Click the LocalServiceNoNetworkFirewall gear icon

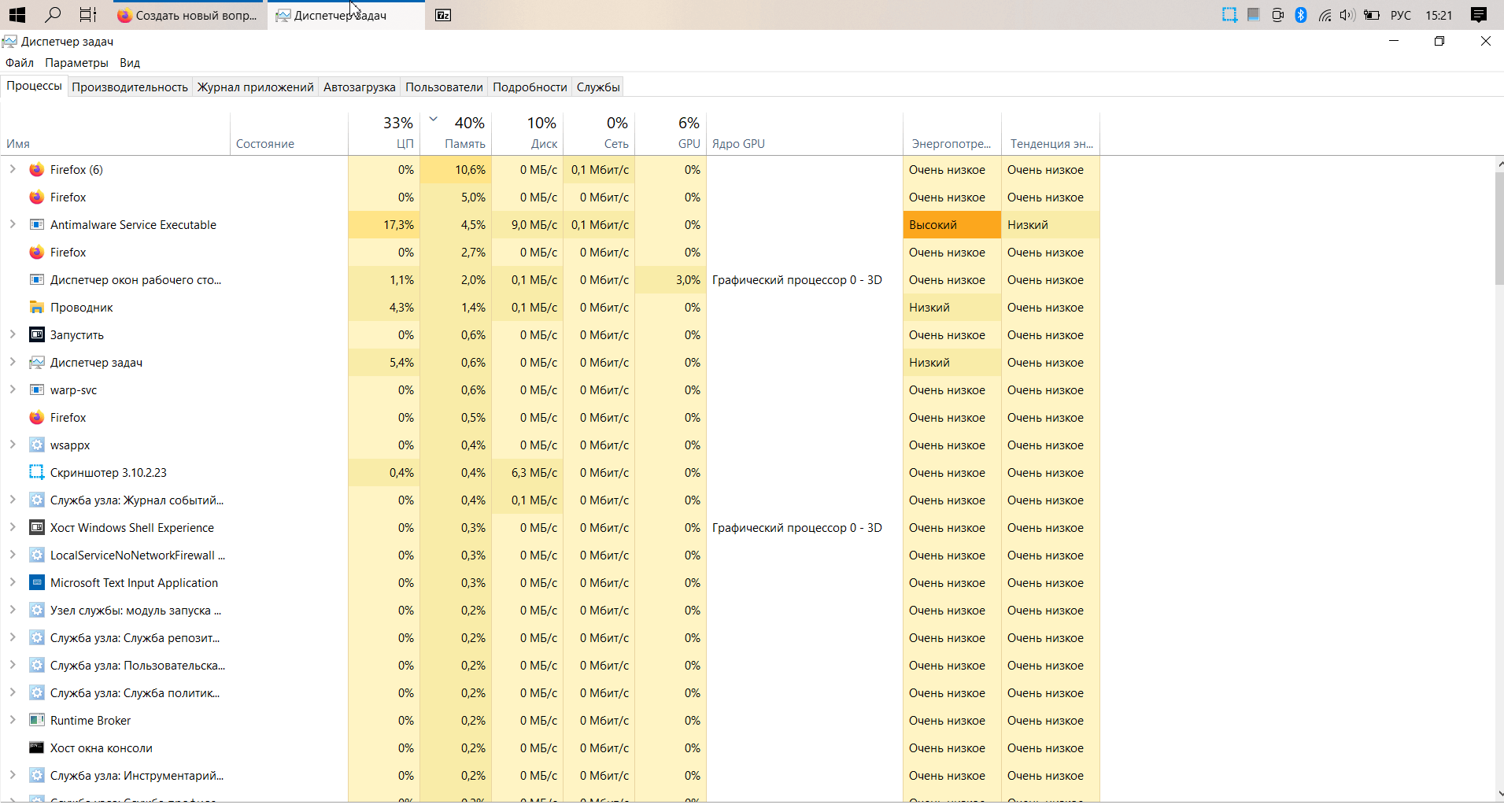point(36,555)
